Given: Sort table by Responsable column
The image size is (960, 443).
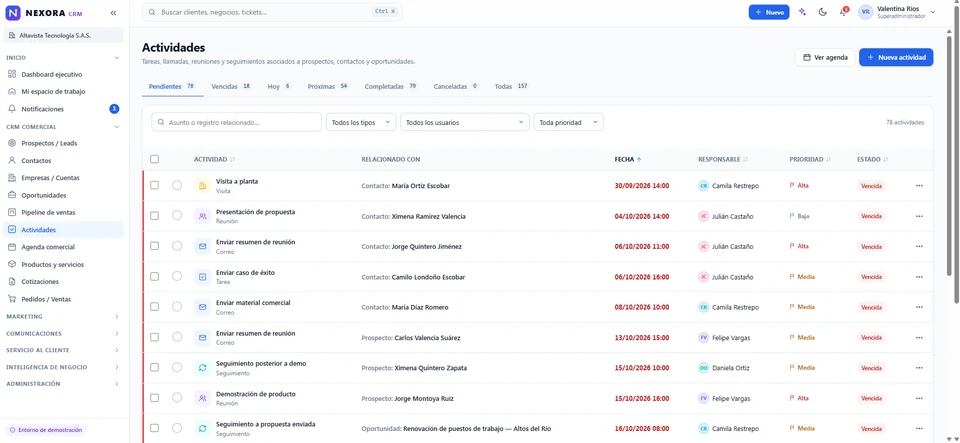Looking at the screenshot, I should tap(722, 159).
